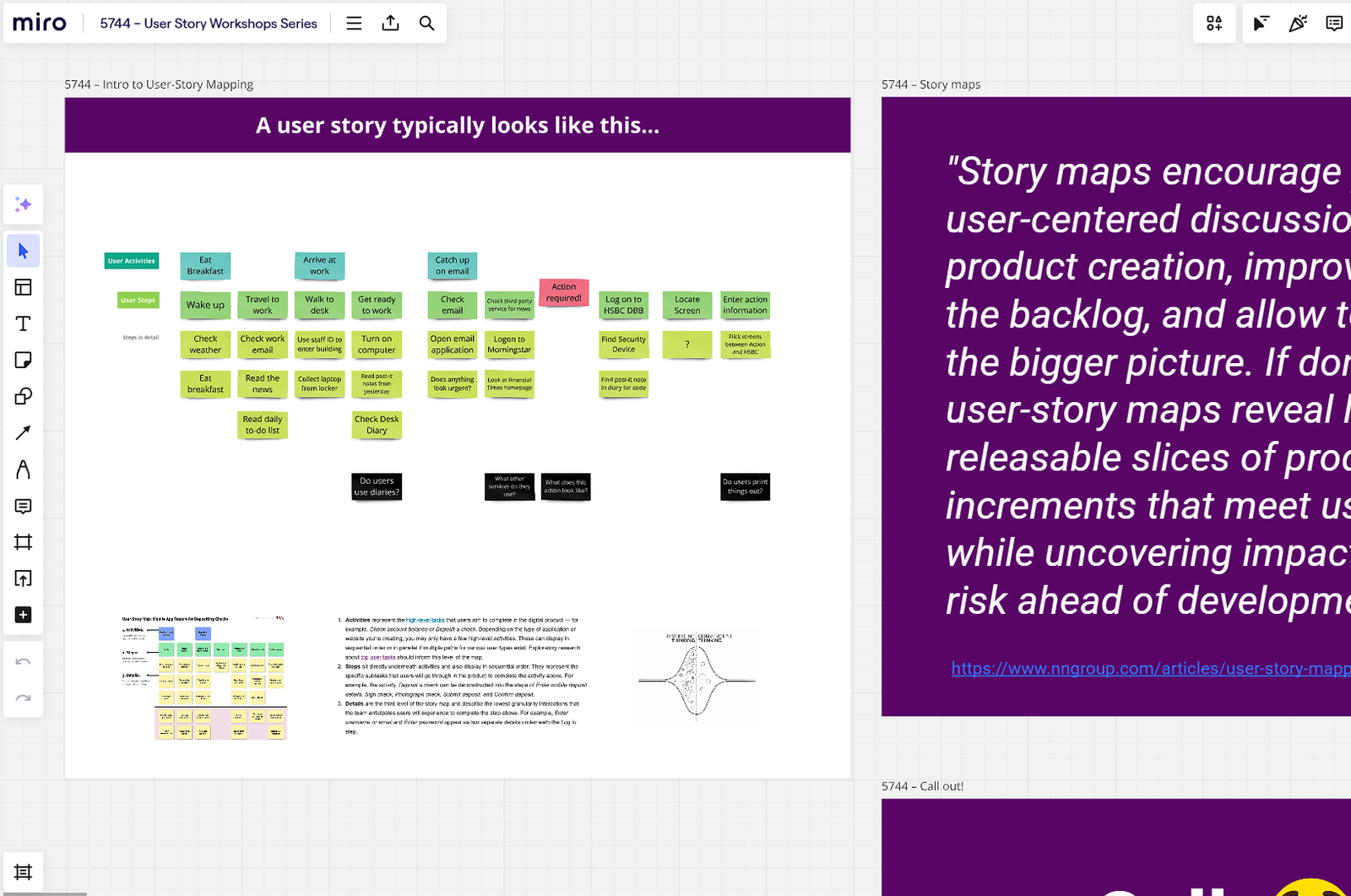Open the search icon in header
This screenshot has width=1351, height=896.
pyautogui.click(x=426, y=23)
